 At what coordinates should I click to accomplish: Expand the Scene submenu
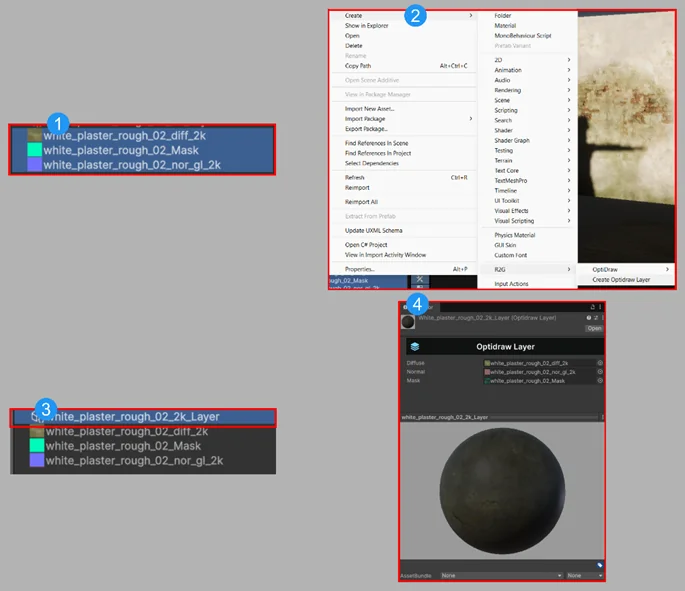528,100
